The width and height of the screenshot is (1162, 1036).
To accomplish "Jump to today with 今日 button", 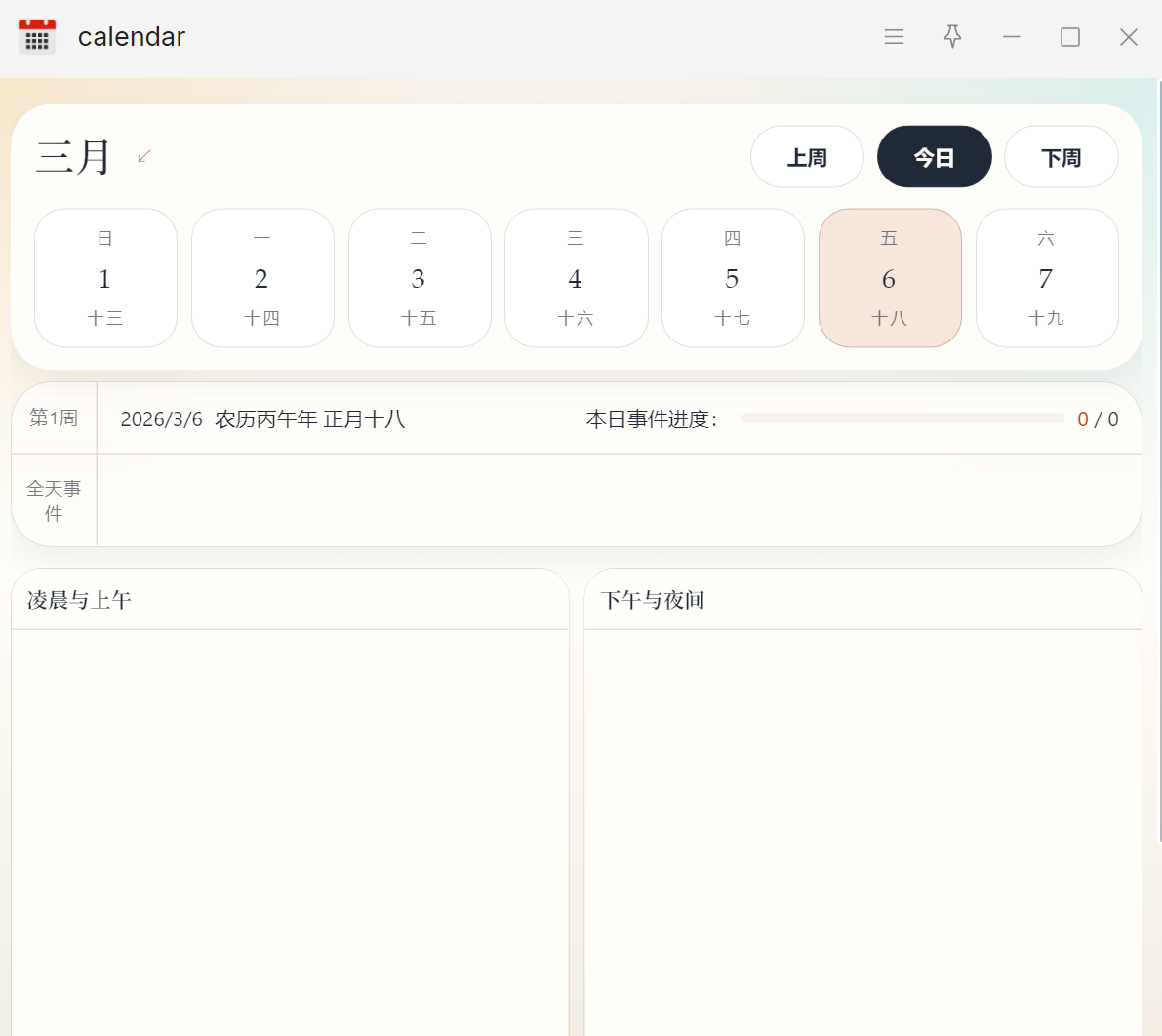I will 934,157.
